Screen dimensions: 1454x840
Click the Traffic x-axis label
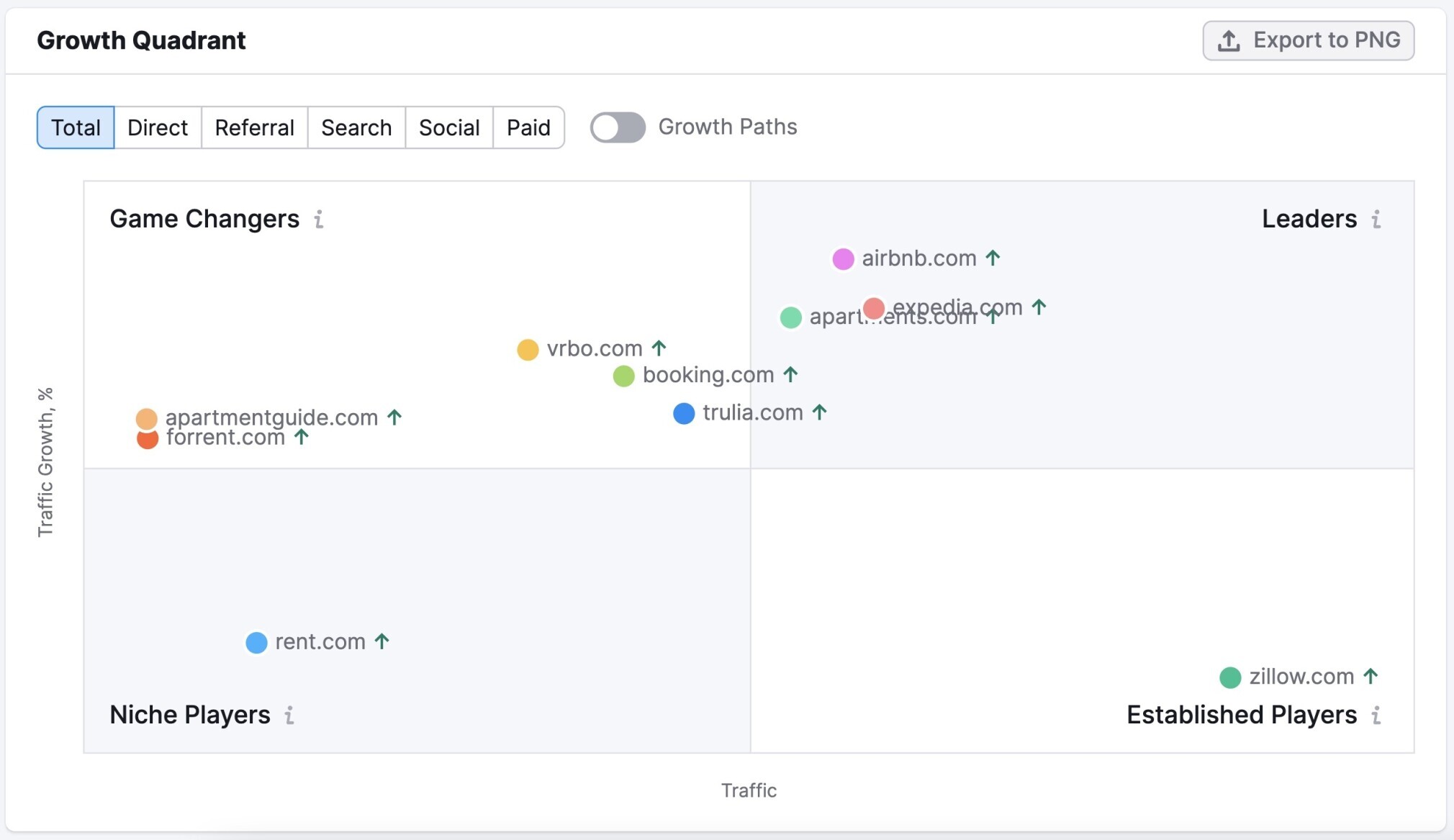[749, 790]
